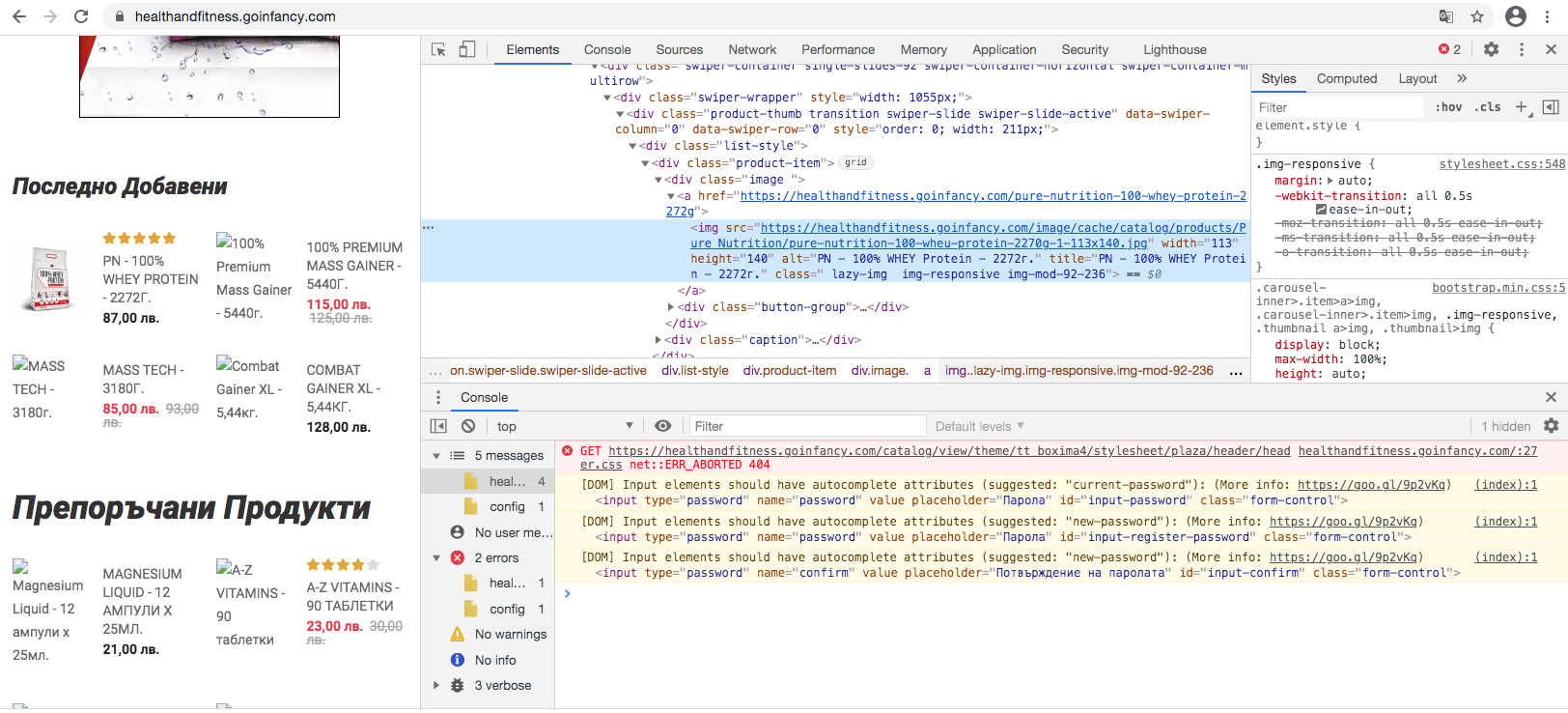Switch to the Console tab
1568x713 pixels.
(x=607, y=49)
